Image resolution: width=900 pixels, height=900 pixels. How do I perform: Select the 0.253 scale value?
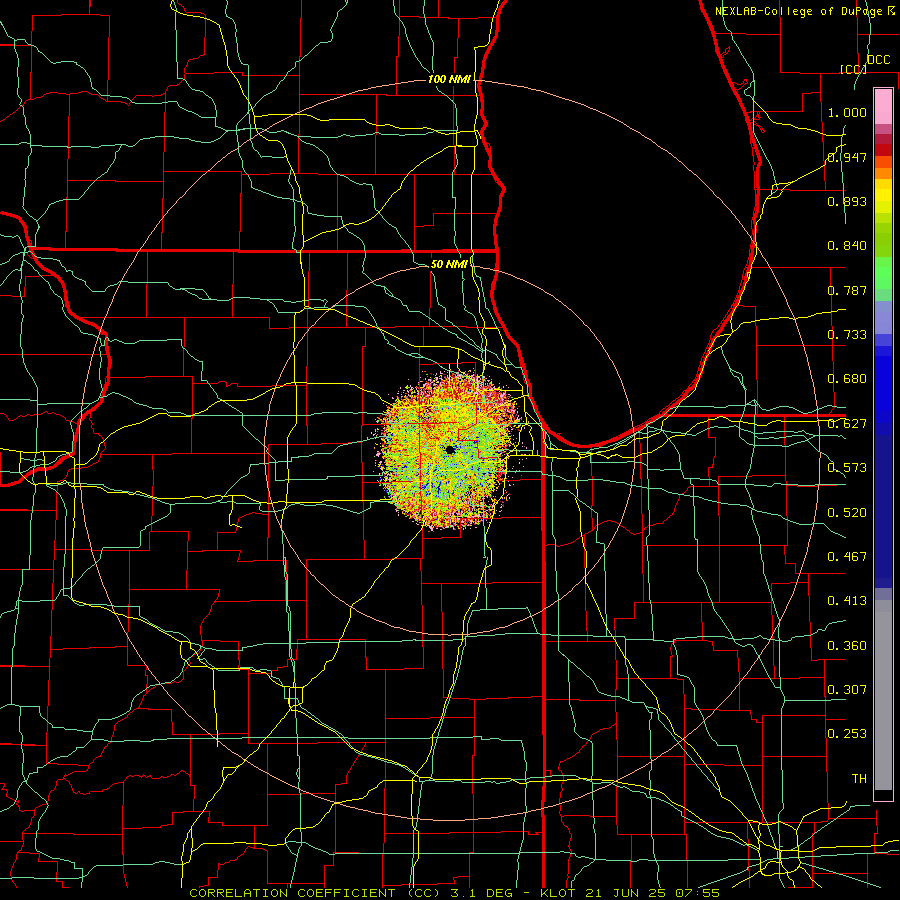point(847,734)
